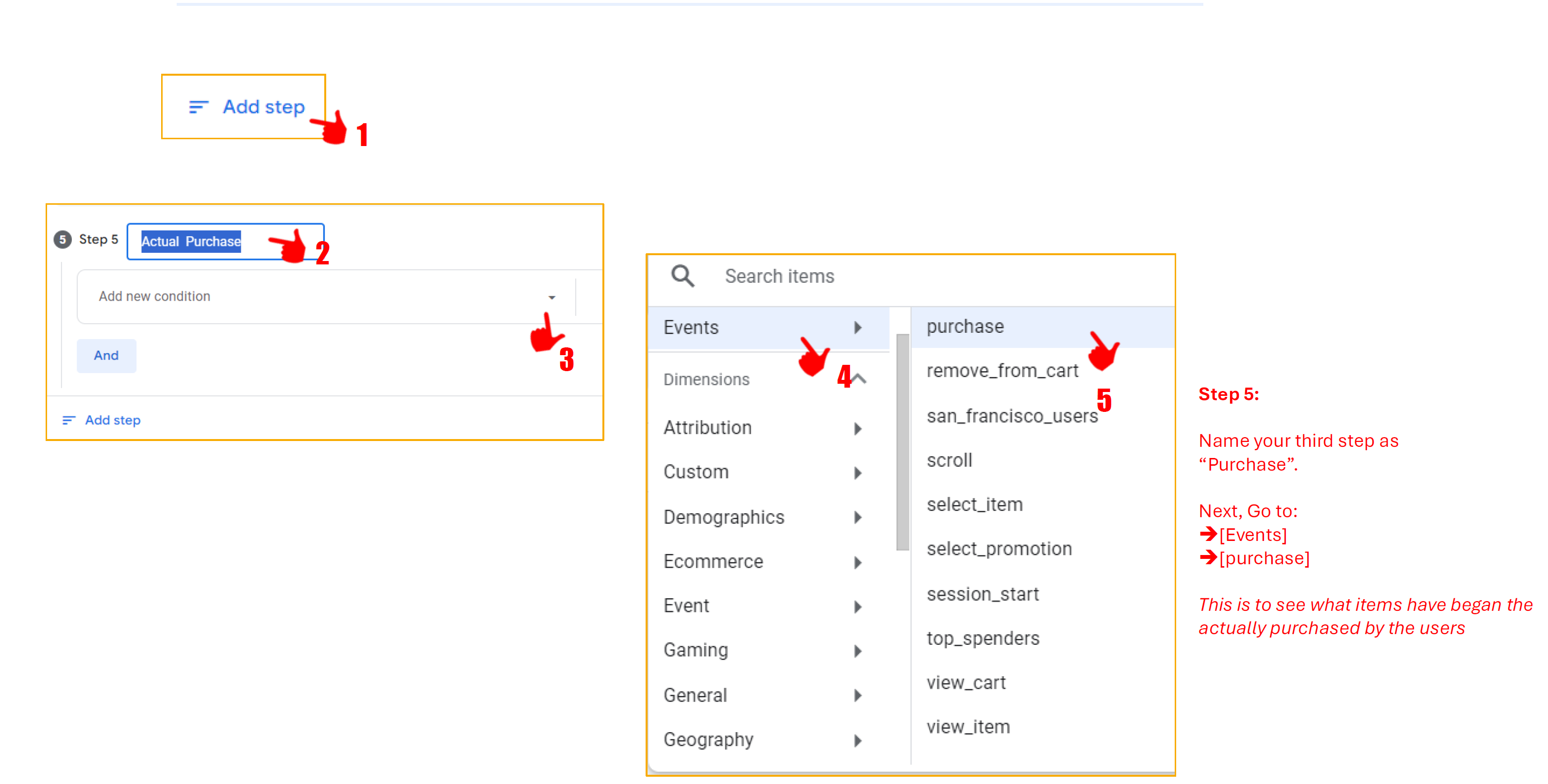This screenshot has width=1548, height=784.
Task: Expand the Gaming arrow icon
Action: (858, 651)
